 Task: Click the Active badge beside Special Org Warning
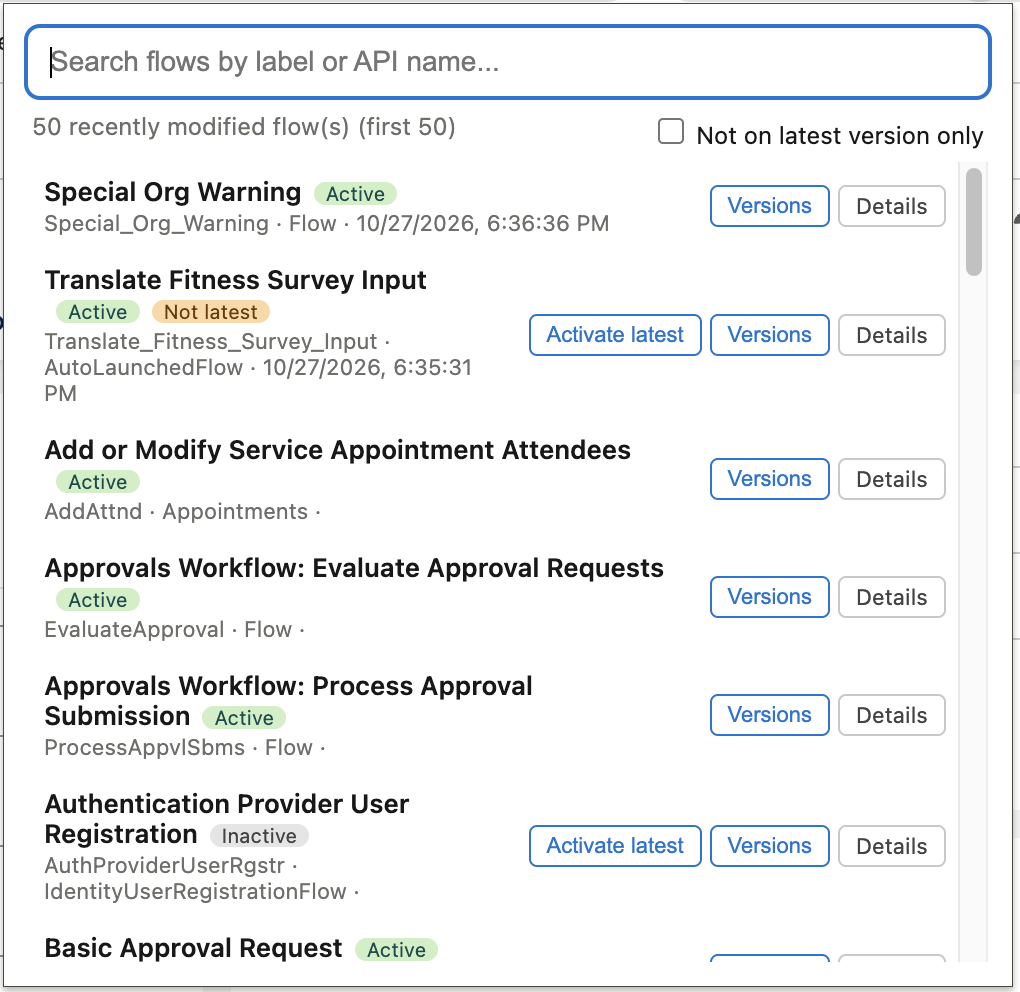(355, 194)
